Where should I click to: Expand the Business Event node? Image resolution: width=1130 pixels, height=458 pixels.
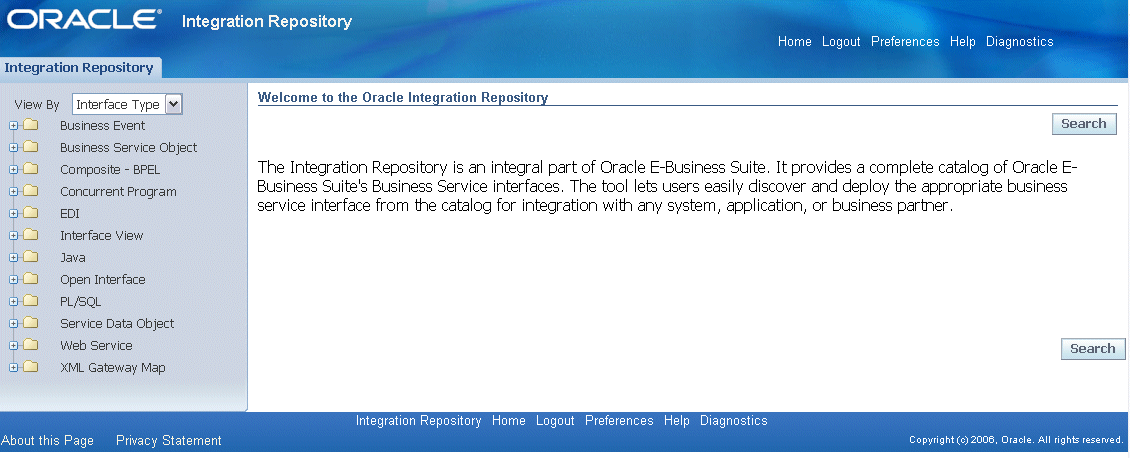(13, 126)
